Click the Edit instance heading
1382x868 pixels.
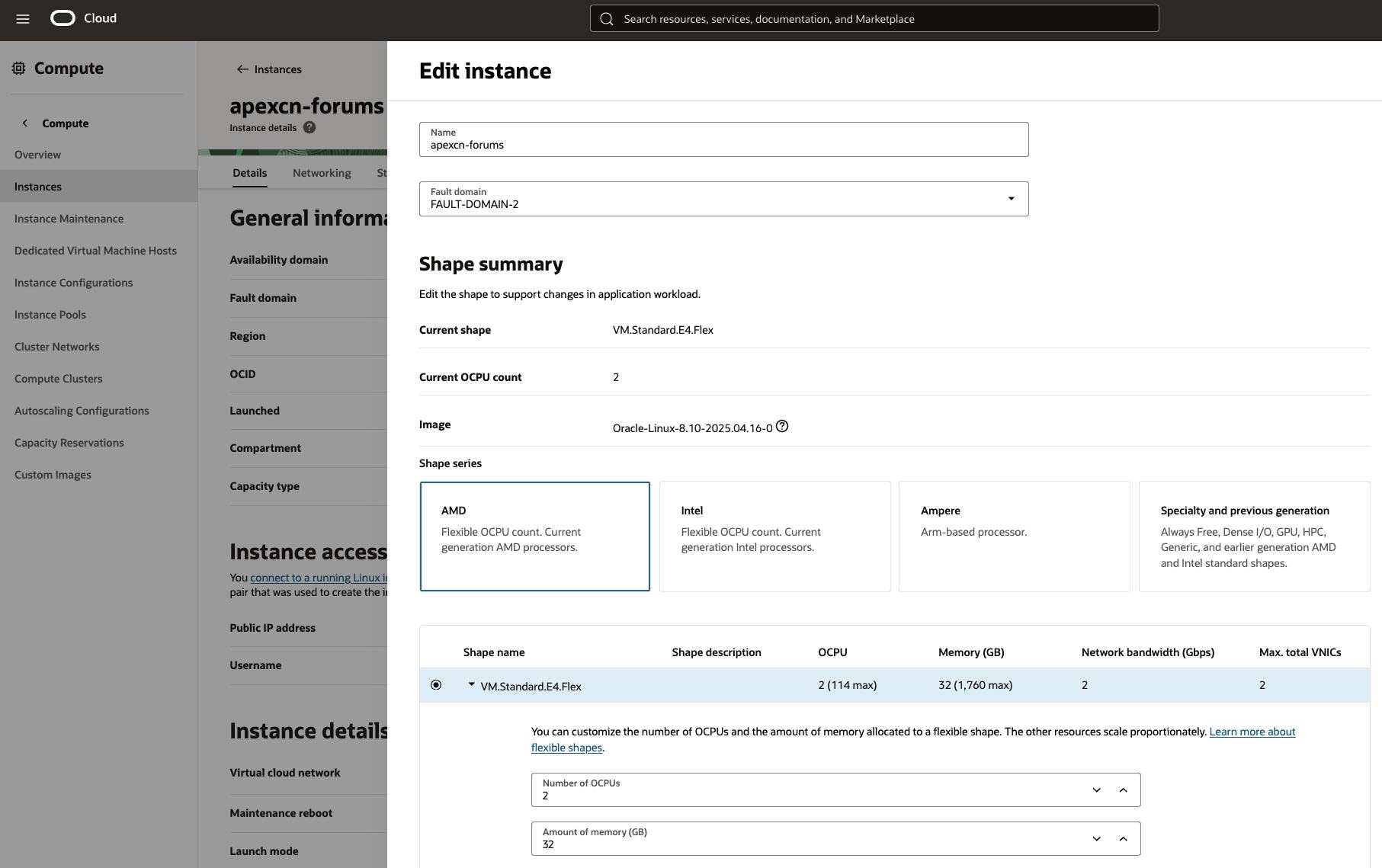click(x=485, y=71)
